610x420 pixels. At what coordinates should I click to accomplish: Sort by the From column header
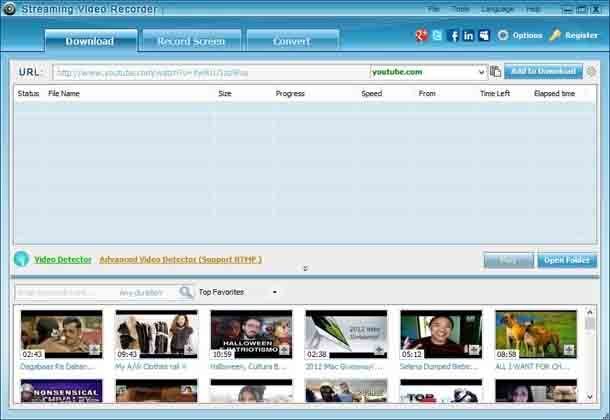(427, 93)
